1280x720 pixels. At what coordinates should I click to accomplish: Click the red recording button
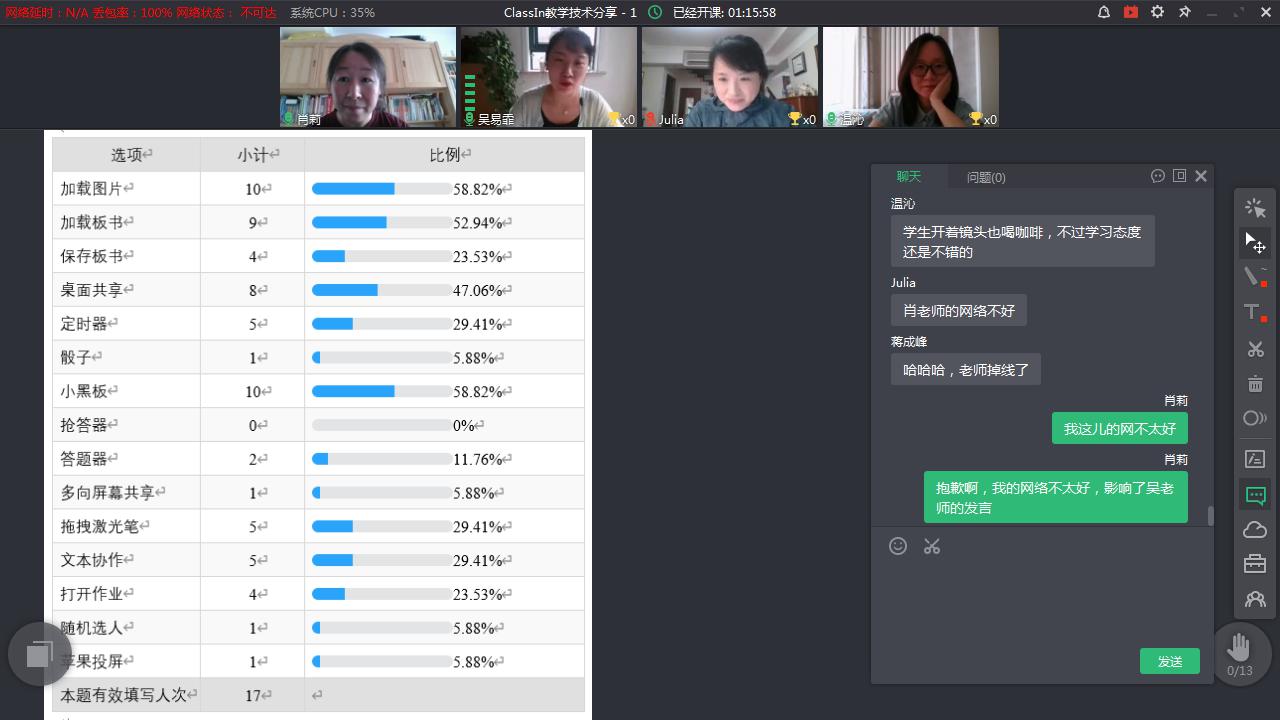pos(1130,12)
